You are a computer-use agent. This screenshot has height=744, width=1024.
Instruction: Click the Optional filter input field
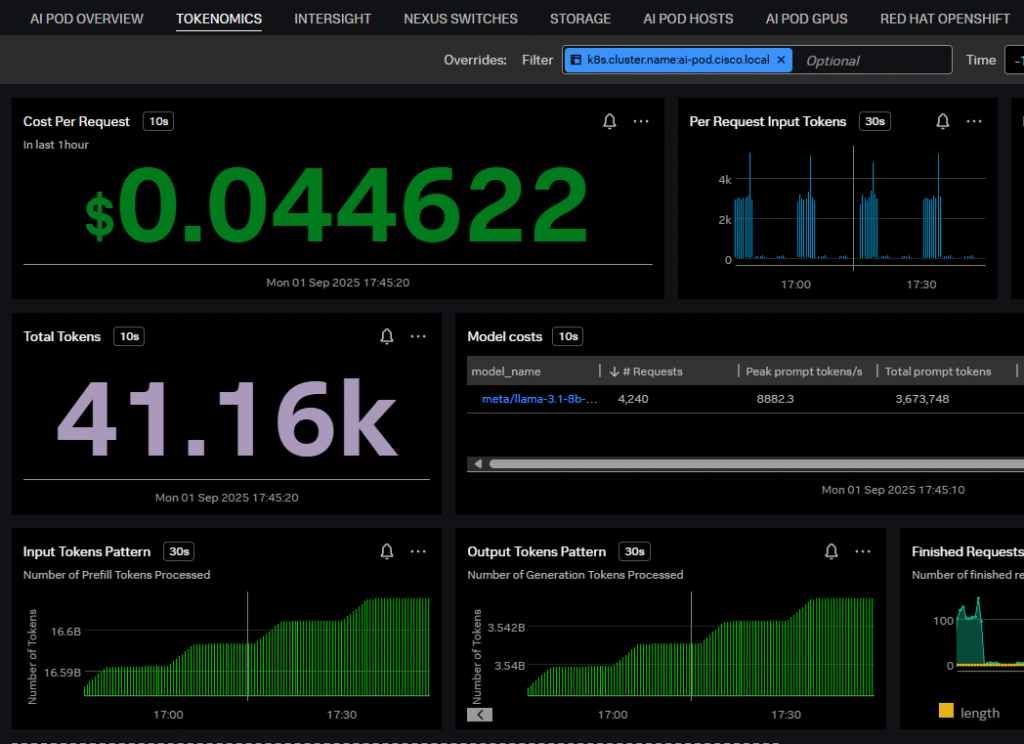[870, 60]
